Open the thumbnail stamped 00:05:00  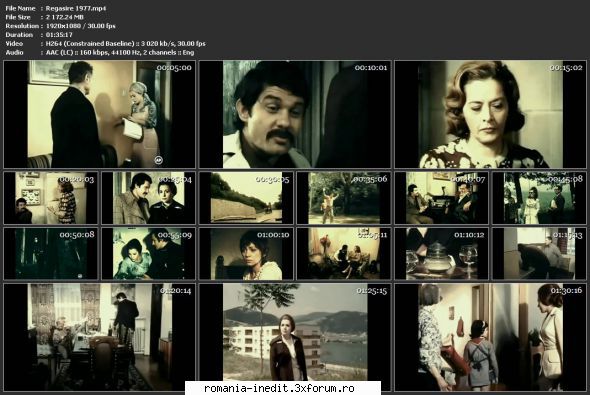point(100,114)
